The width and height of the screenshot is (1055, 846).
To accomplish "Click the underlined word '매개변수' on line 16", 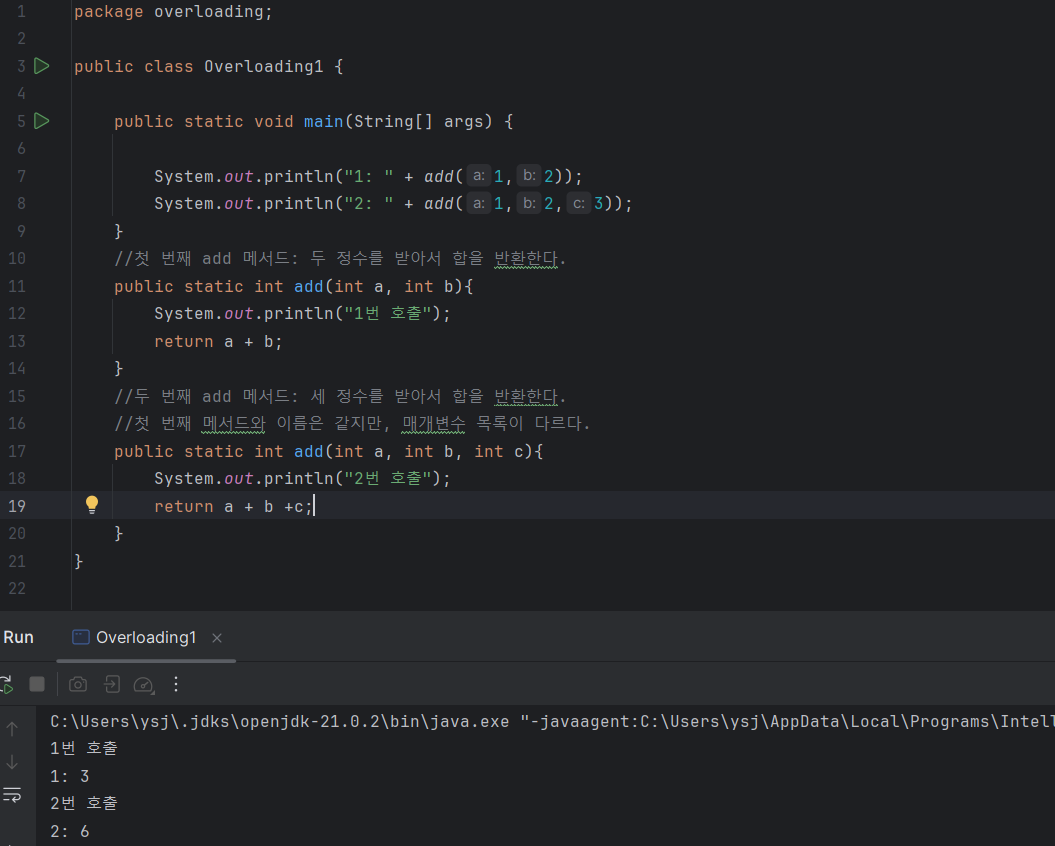I will pyautogui.click(x=433, y=423).
